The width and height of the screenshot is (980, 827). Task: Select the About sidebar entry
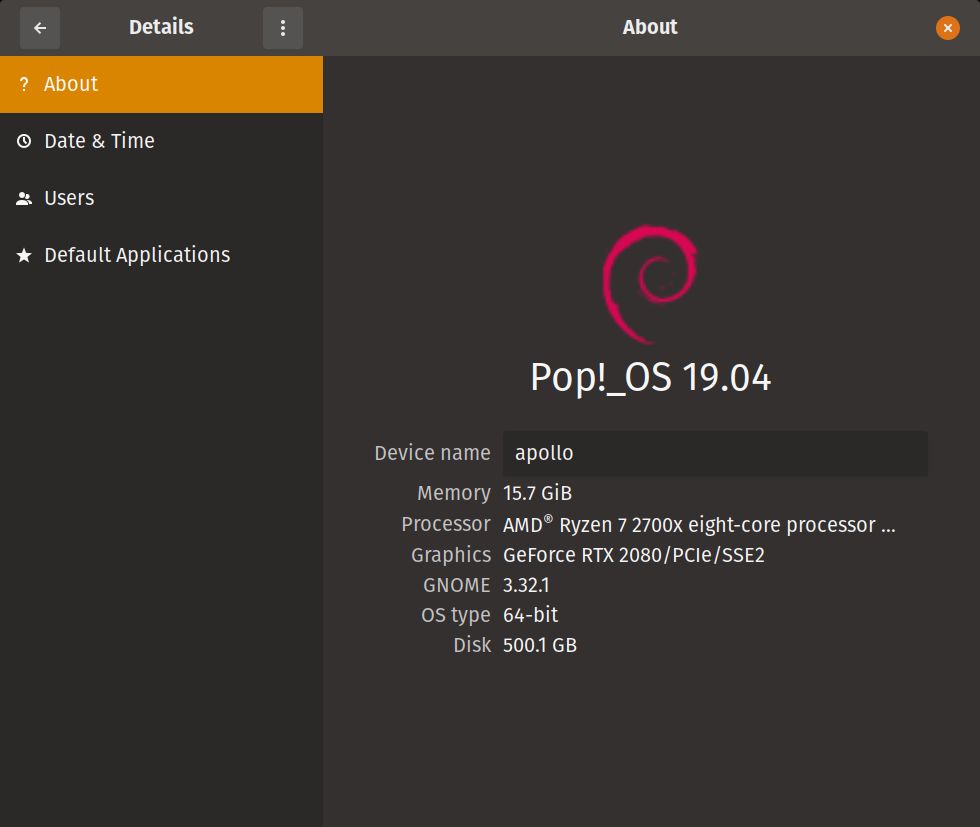[x=71, y=84]
